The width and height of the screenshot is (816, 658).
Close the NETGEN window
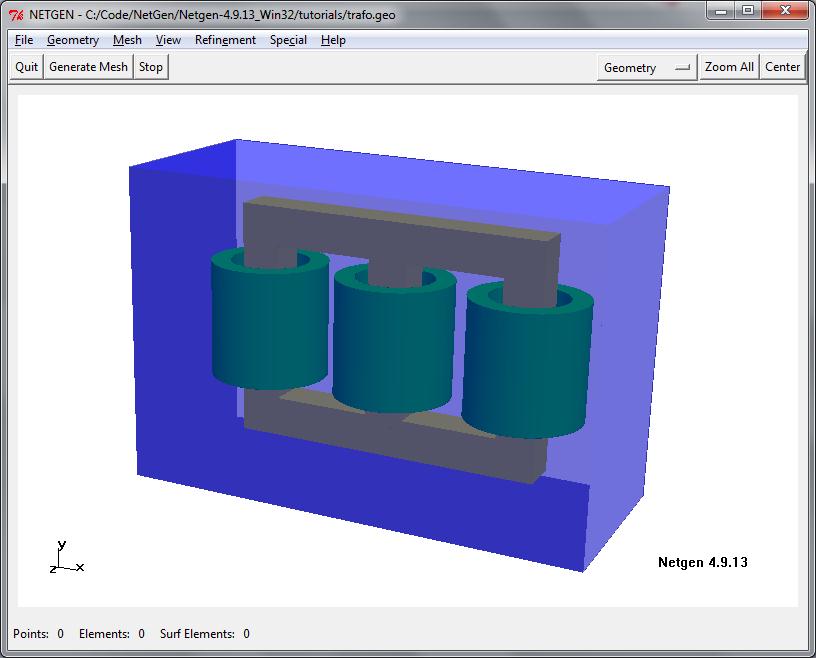(785, 10)
